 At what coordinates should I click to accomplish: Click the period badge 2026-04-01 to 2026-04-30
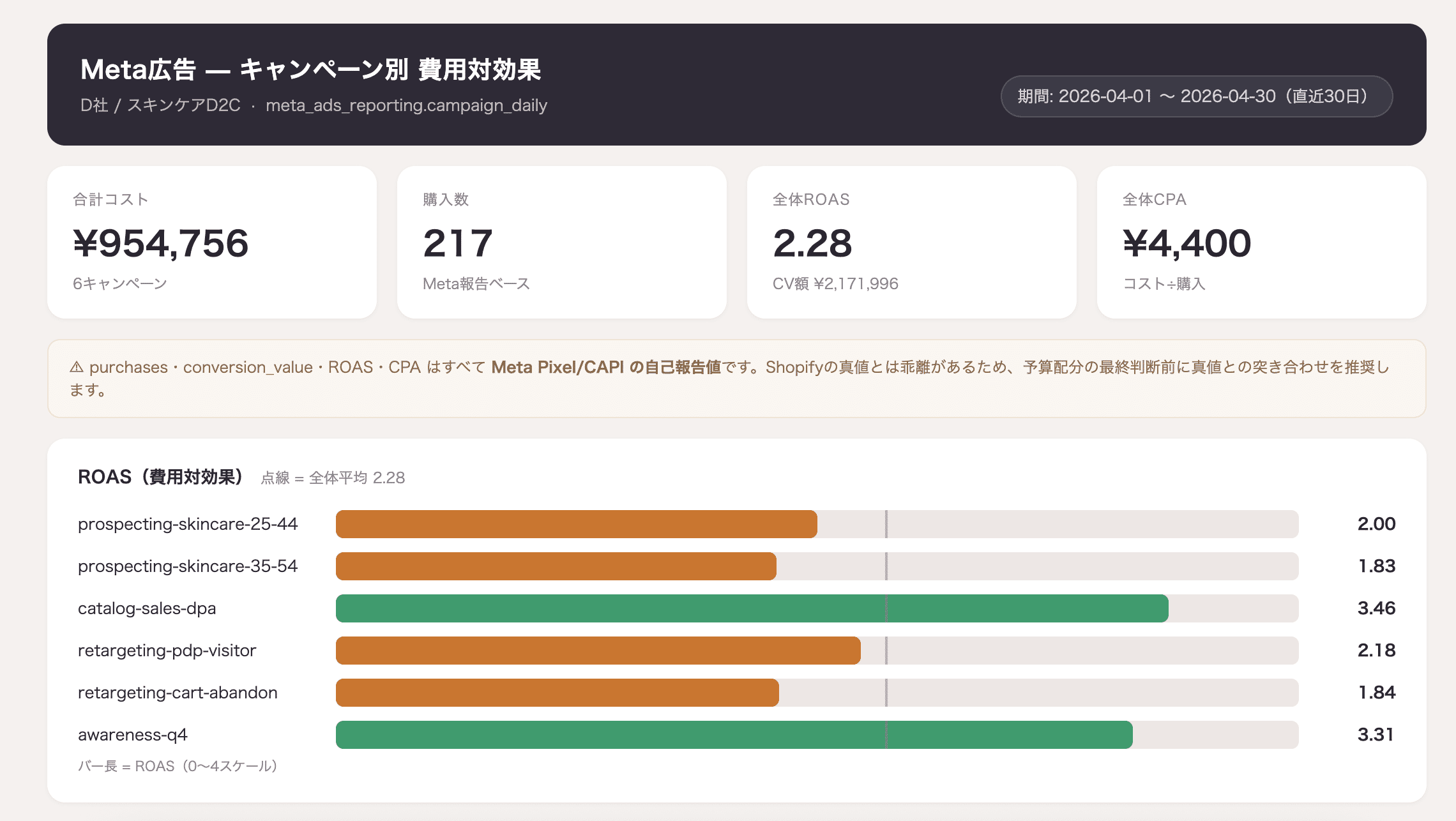pos(1196,96)
